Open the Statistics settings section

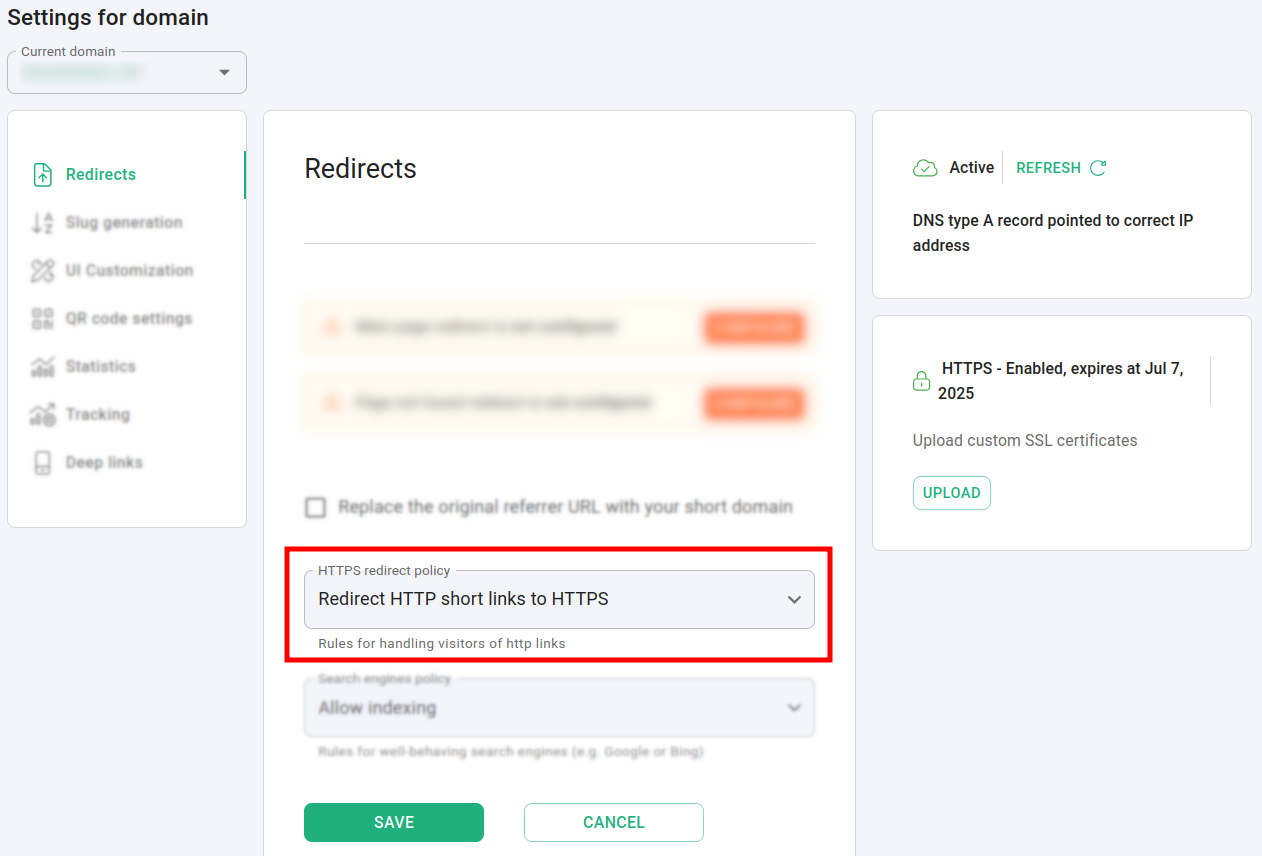100,367
